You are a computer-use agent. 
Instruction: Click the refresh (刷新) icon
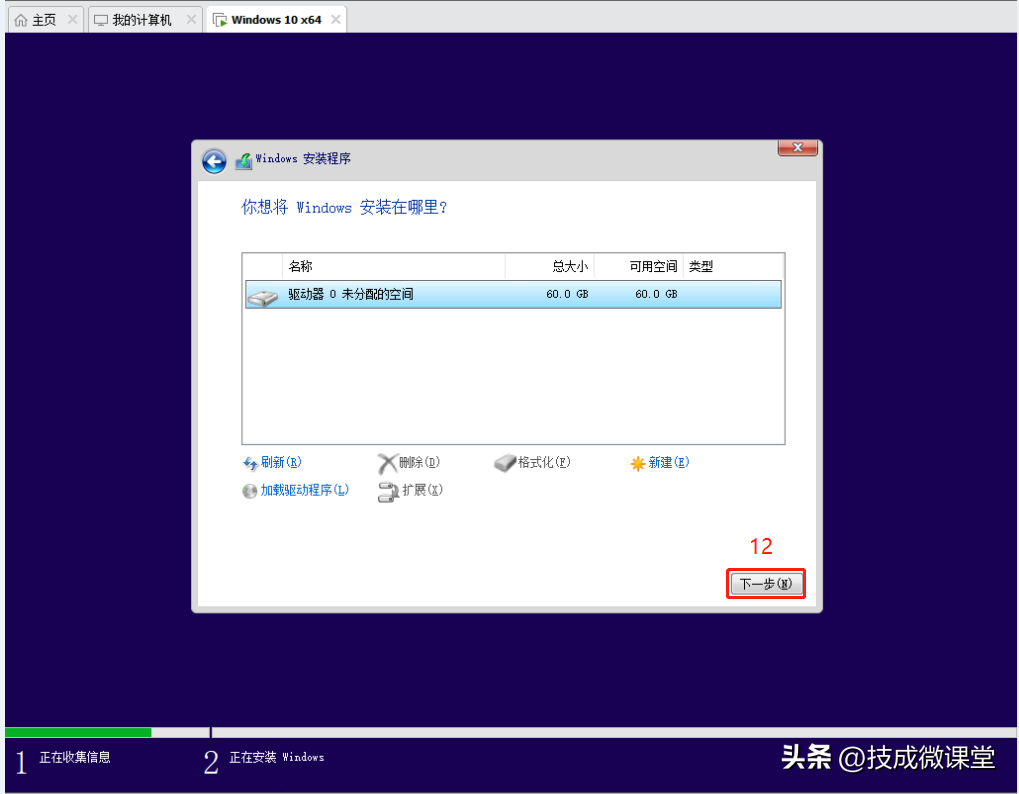click(250, 463)
